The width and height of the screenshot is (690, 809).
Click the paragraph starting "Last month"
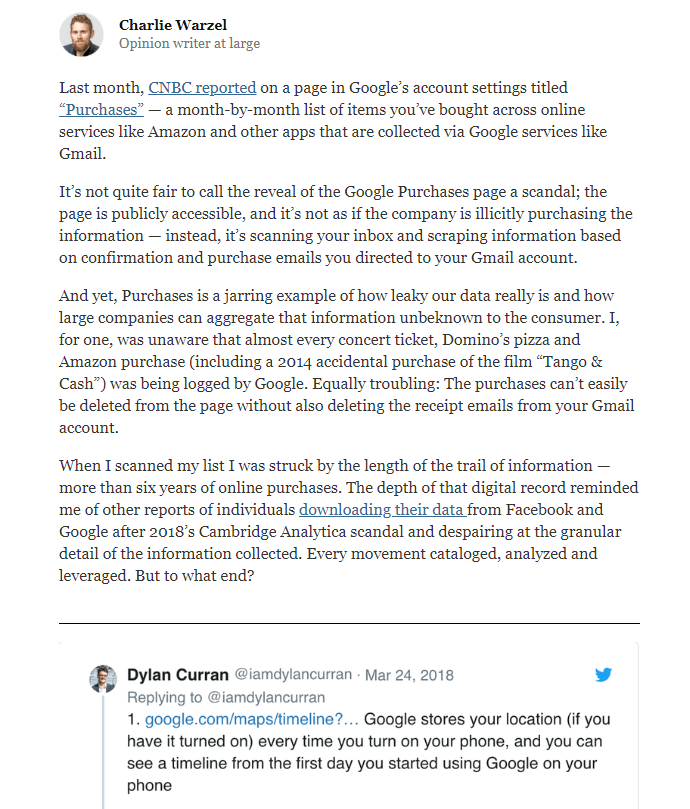[333, 121]
